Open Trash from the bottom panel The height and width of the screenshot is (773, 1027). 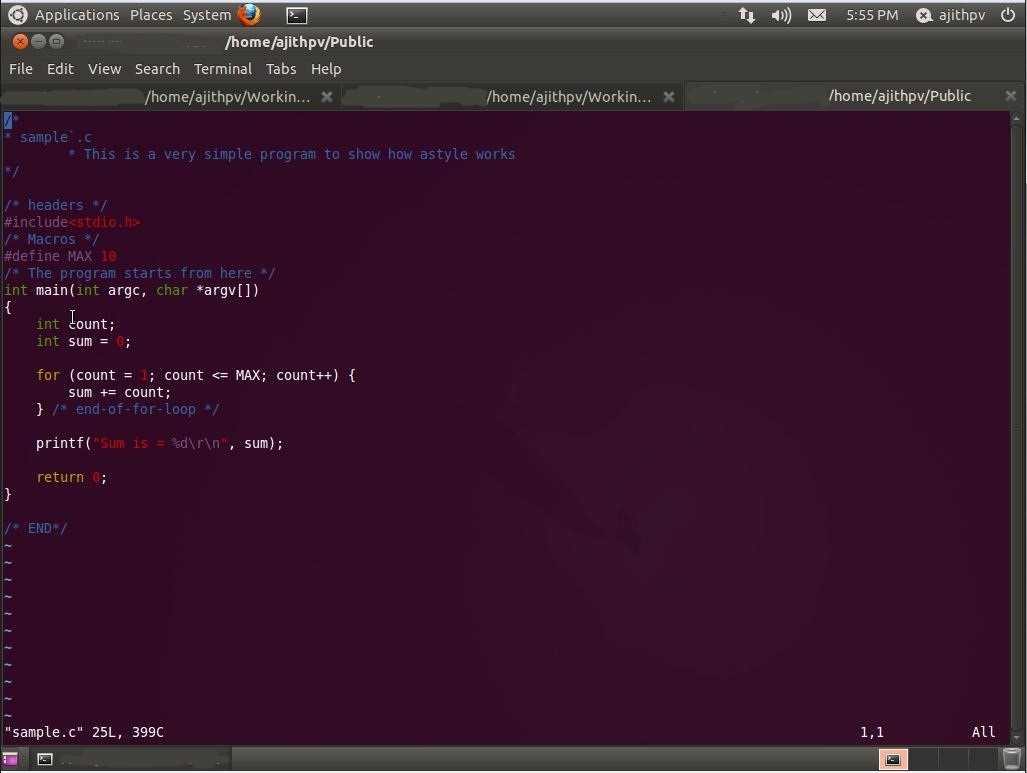1013,760
